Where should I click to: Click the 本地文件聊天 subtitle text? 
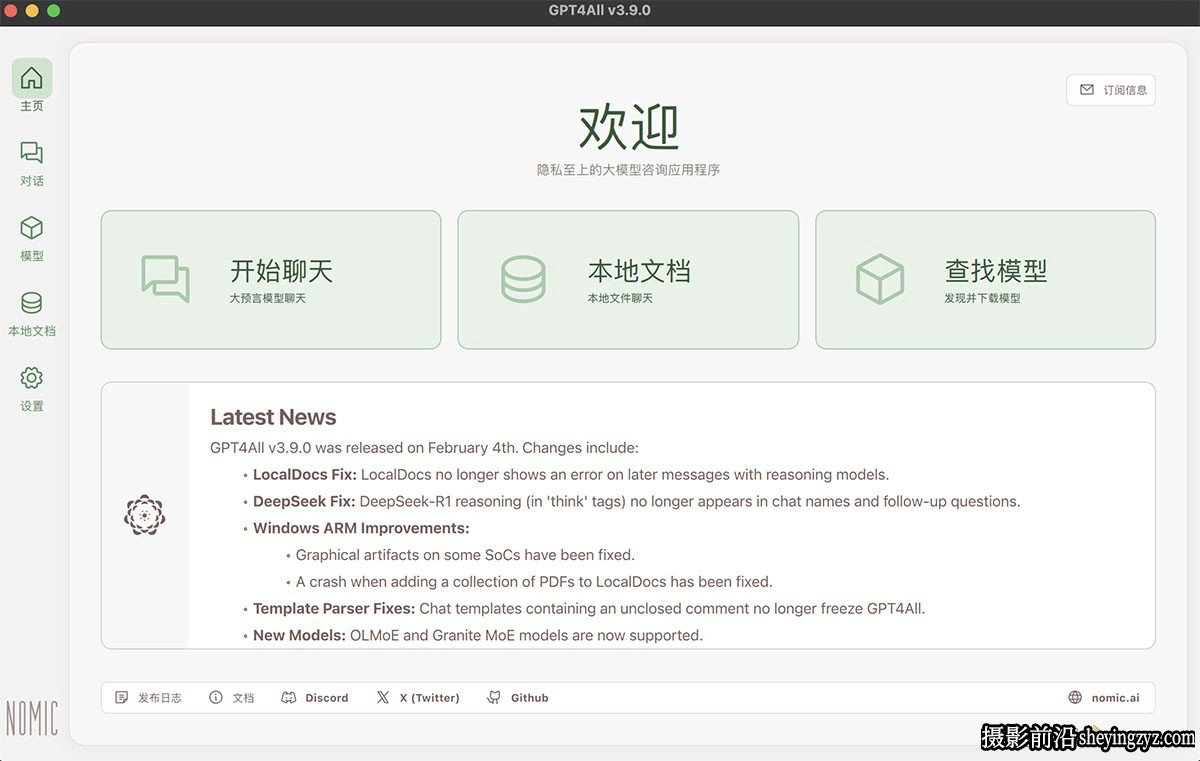pyautogui.click(x=620, y=298)
